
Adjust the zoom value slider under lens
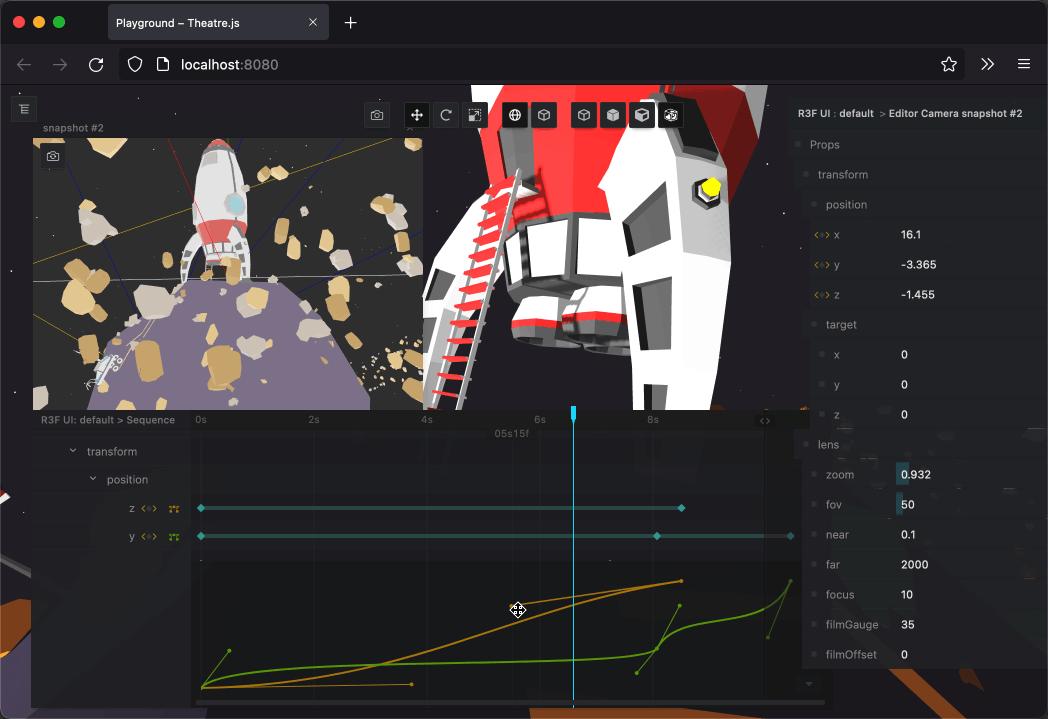click(x=916, y=474)
